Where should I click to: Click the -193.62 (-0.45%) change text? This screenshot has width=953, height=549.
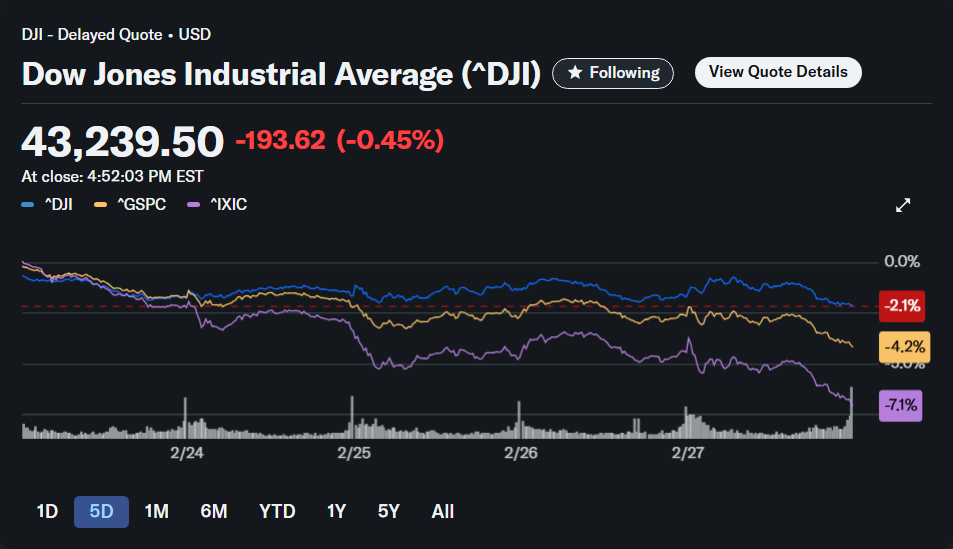pos(340,140)
